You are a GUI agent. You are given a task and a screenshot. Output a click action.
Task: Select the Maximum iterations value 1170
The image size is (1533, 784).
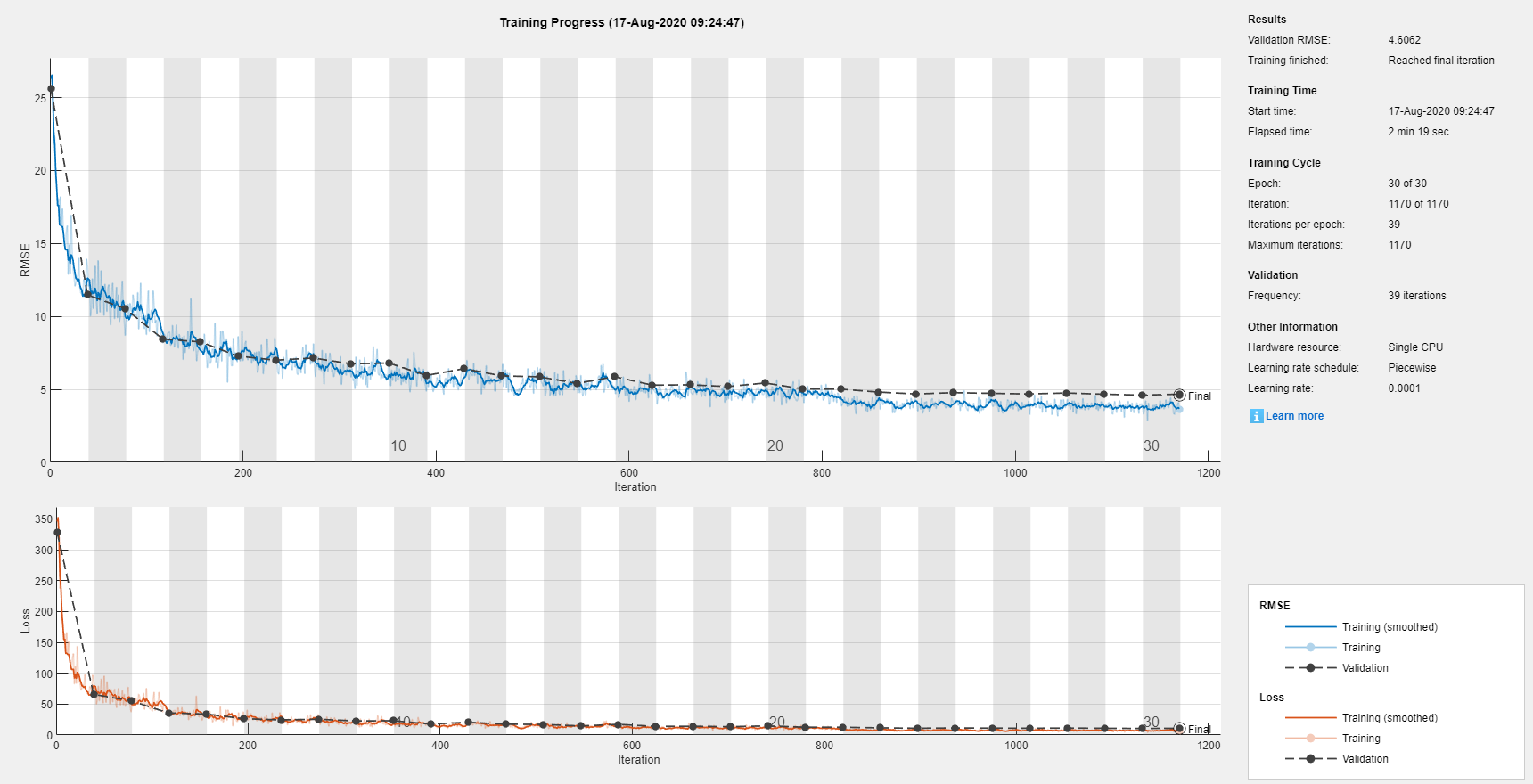coord(1399,245)
